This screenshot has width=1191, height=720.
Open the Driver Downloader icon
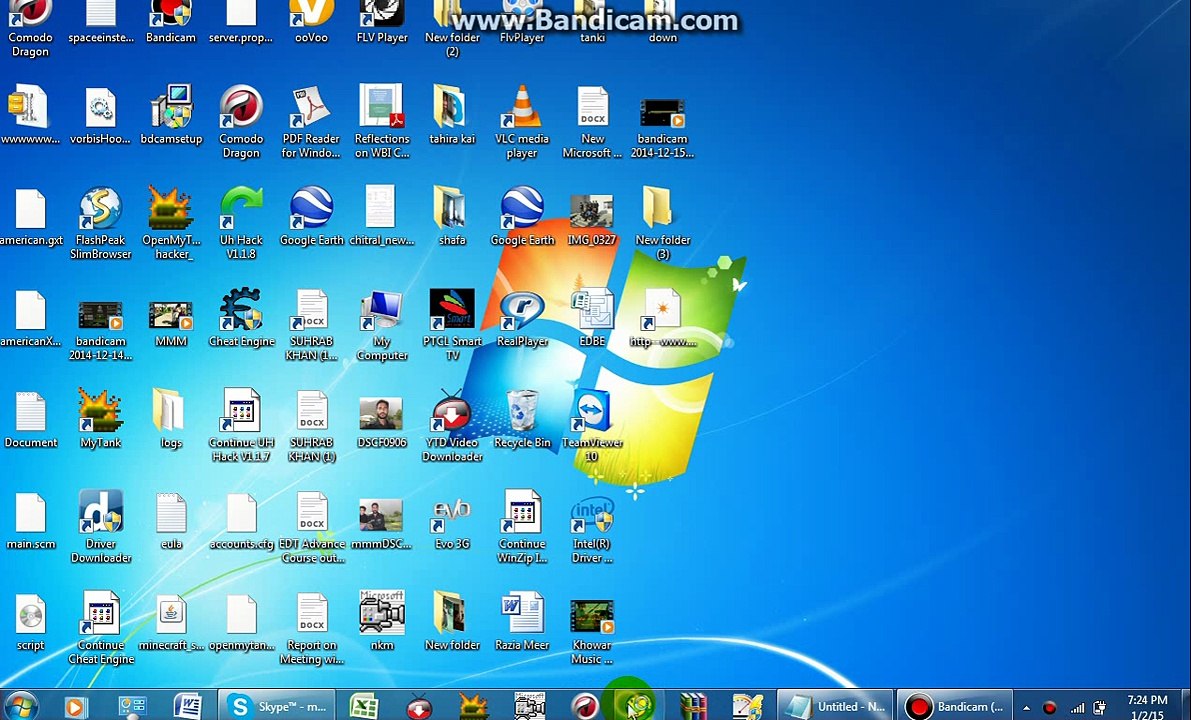tap(100, 527)
